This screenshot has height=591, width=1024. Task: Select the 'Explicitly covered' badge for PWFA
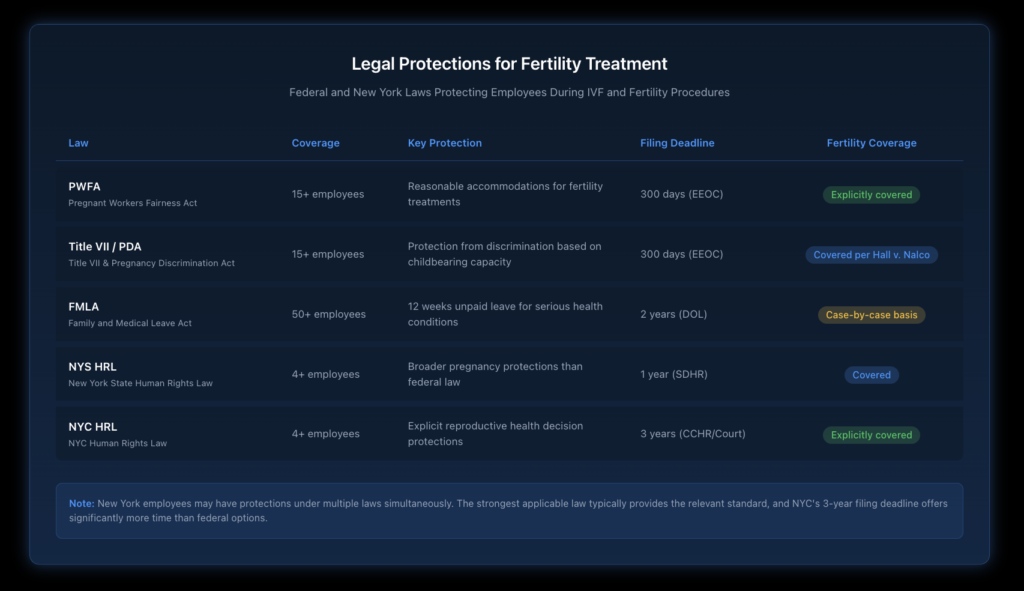(870, 194)
